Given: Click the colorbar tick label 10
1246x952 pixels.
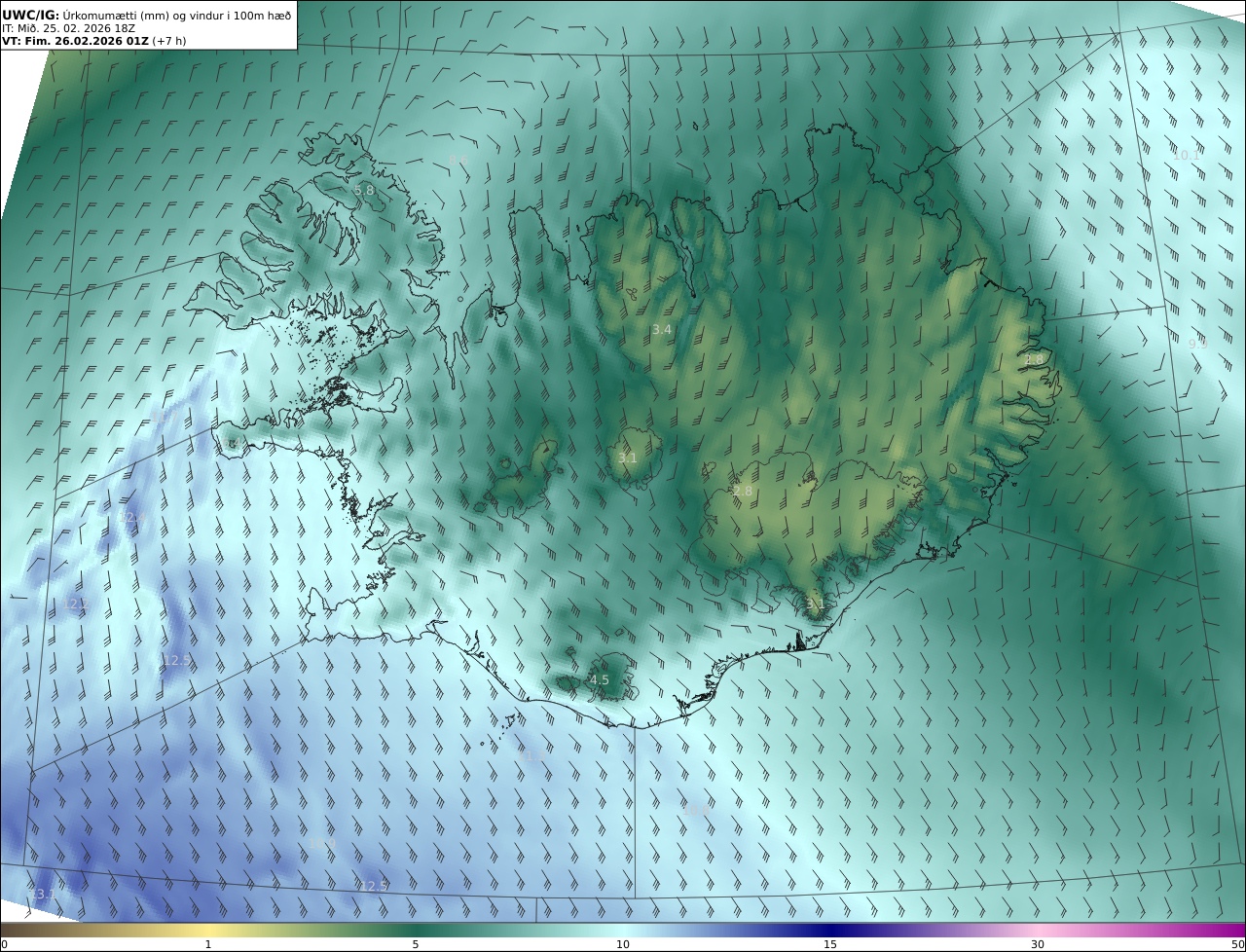Looking at the screenshot, I should click(x=623, y=944).
